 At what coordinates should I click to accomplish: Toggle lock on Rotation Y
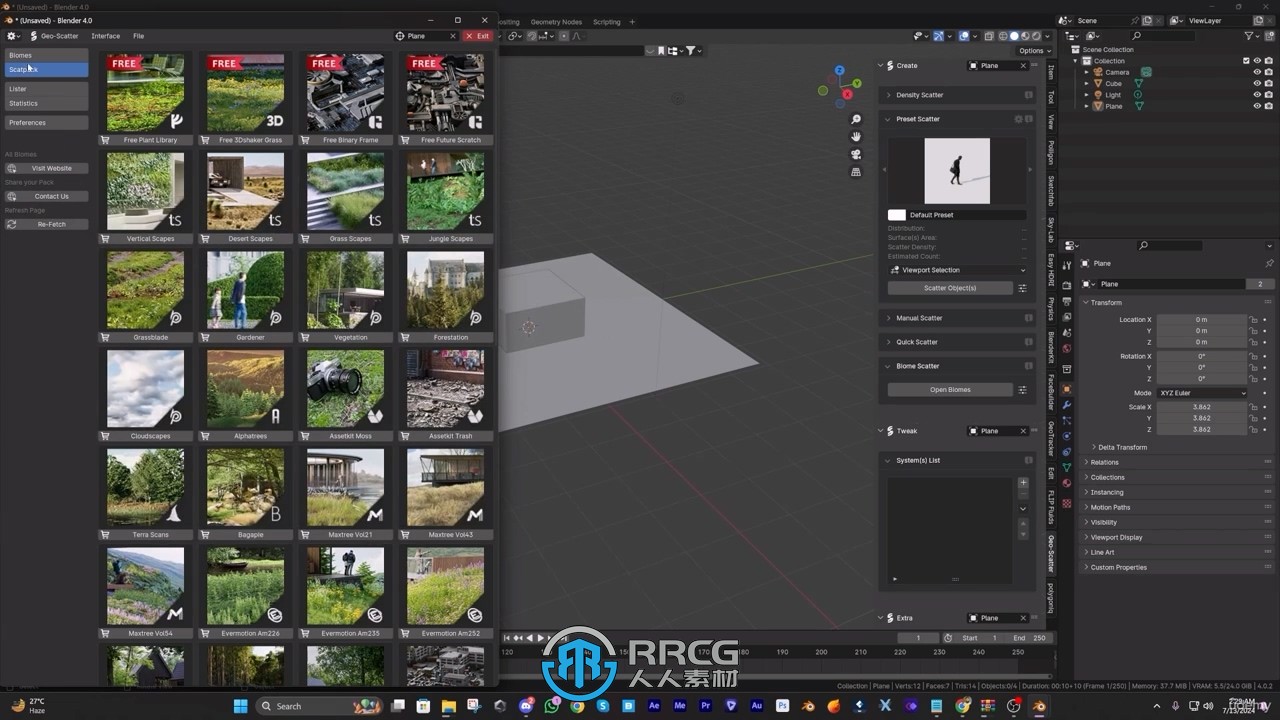1253,368
